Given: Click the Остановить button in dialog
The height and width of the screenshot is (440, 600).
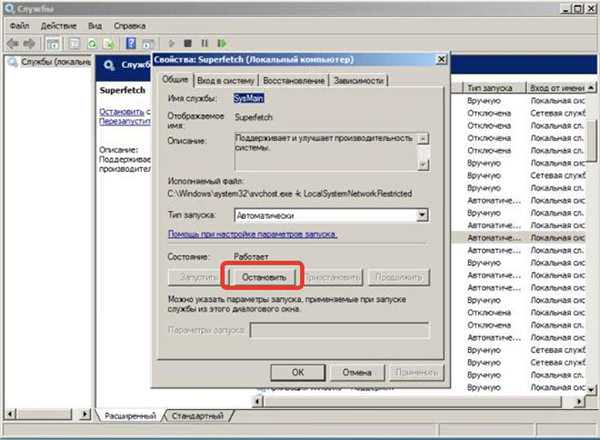Looking at the screenshot, I should 264,277.
